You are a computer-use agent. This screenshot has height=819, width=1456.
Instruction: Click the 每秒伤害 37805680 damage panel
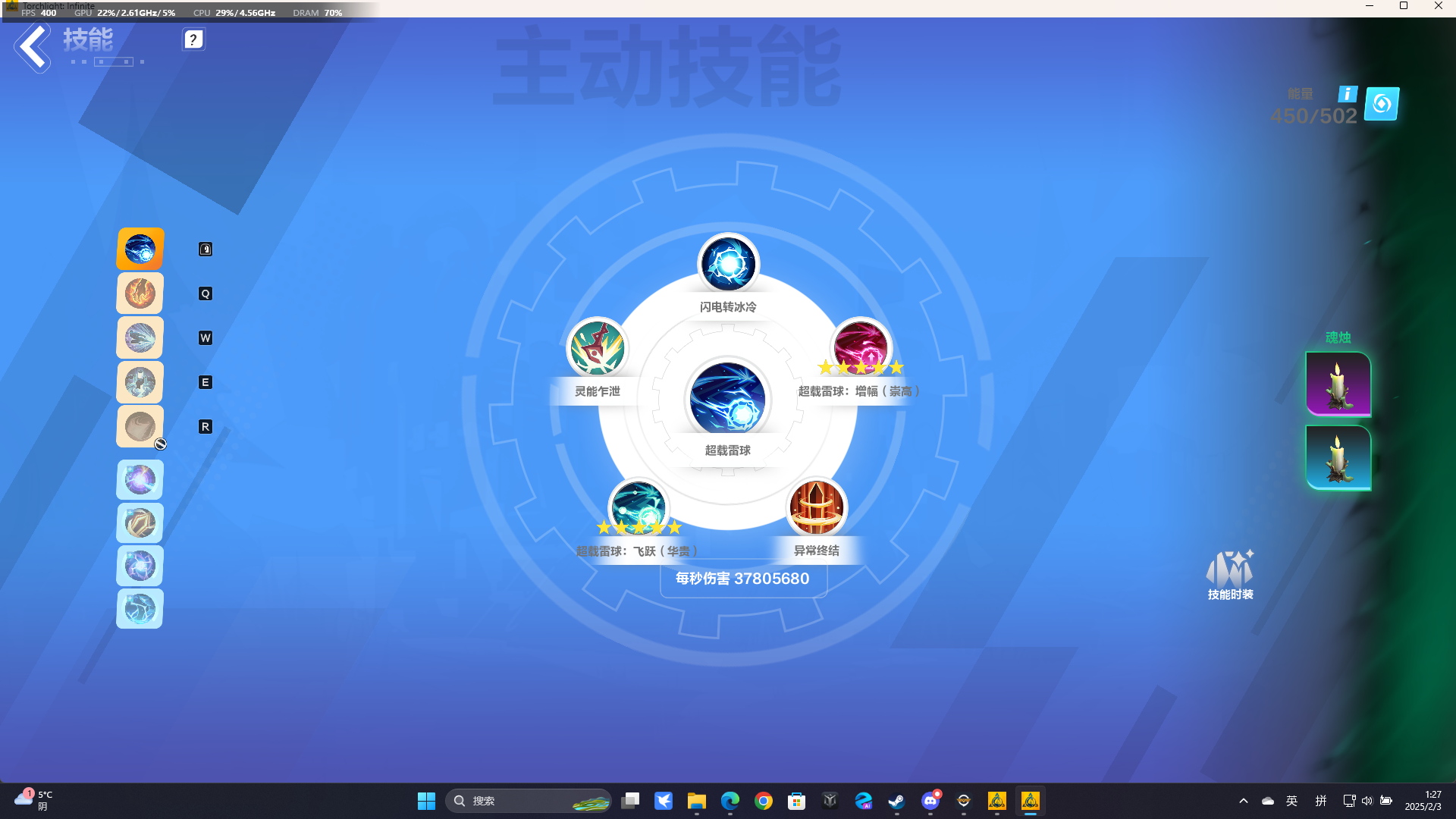(x=743, y=579)
